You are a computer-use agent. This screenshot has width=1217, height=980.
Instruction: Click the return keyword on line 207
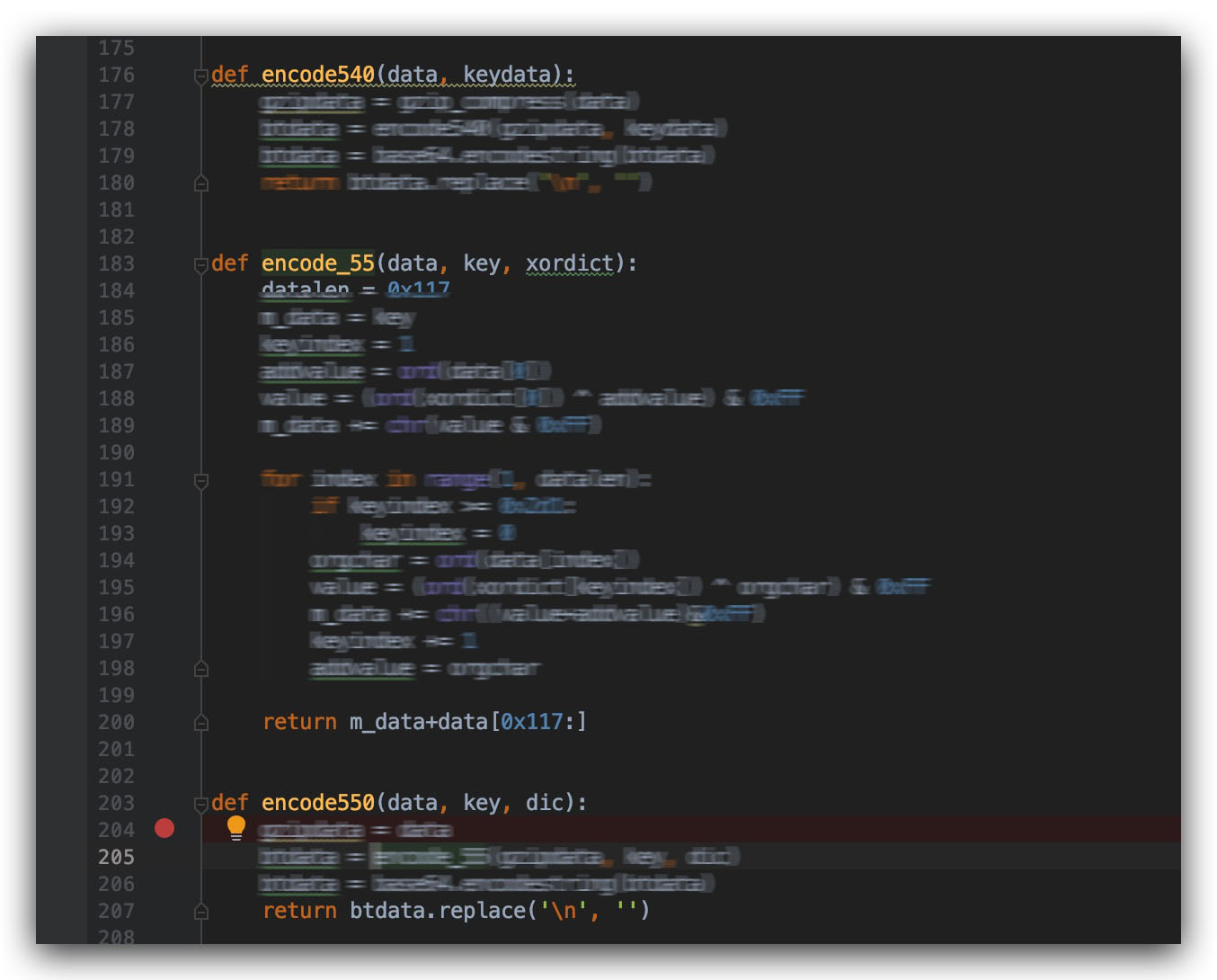pos(299,911)
